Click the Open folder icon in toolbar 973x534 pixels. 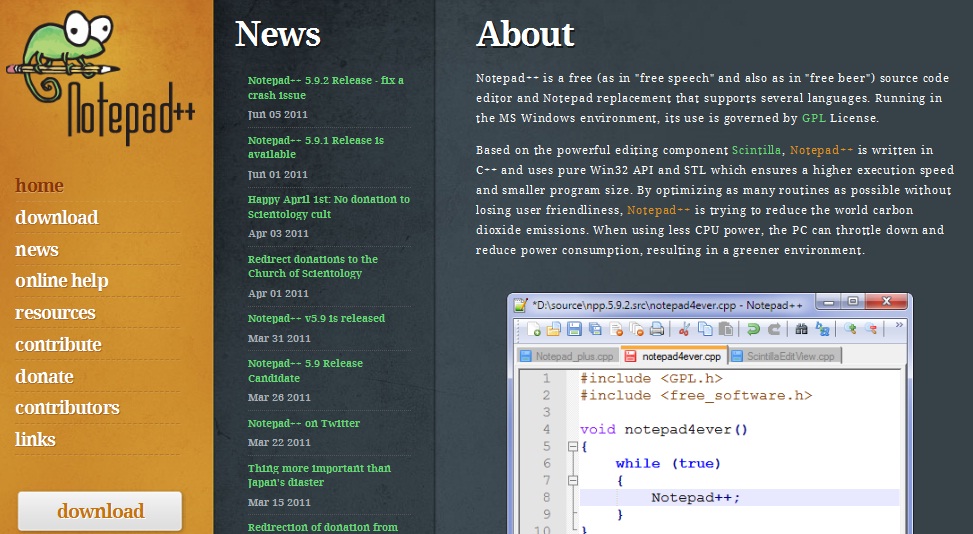(554, 329)
